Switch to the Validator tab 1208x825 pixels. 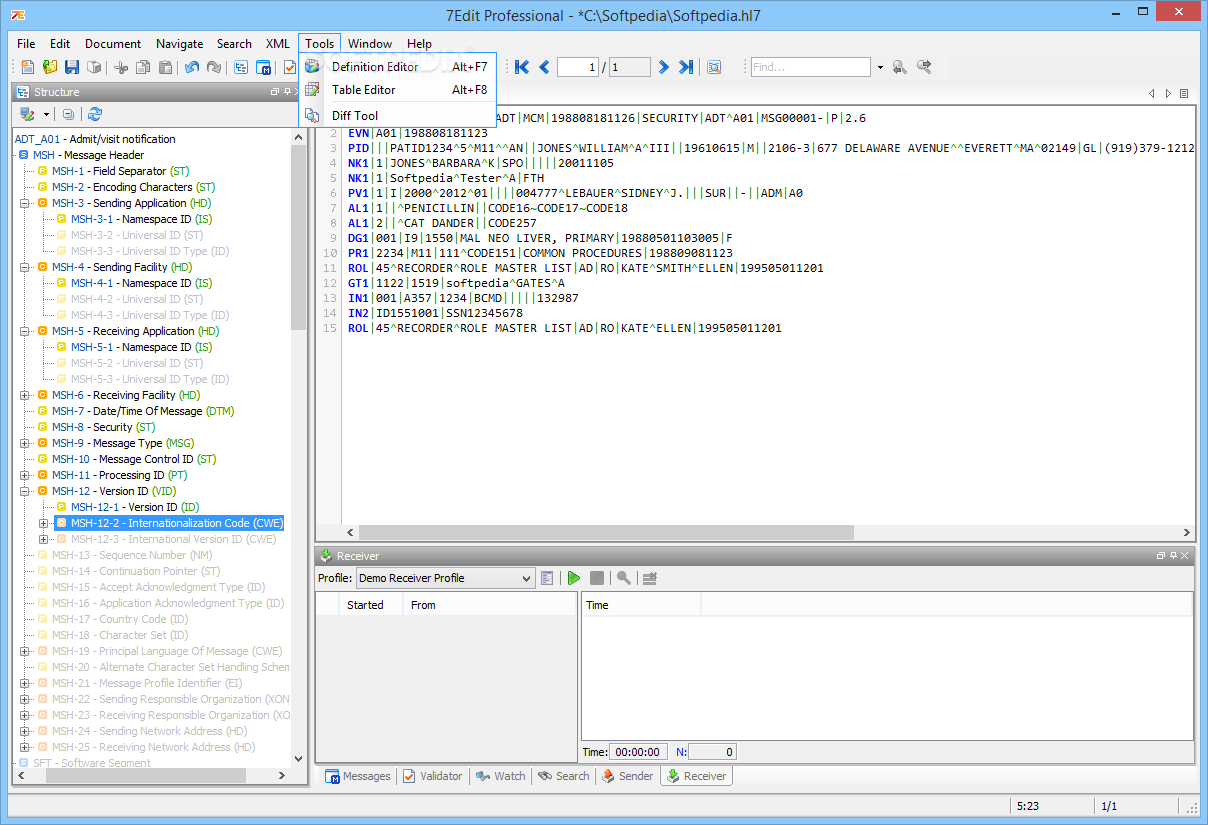433,776
